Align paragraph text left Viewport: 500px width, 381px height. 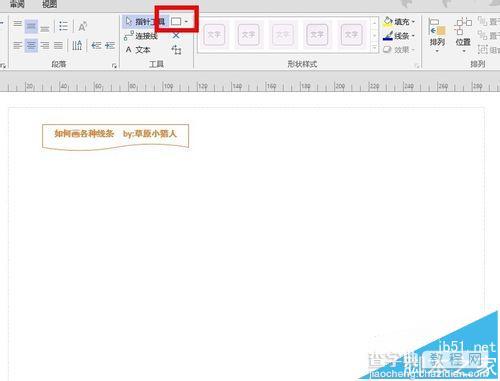(17, 45)
